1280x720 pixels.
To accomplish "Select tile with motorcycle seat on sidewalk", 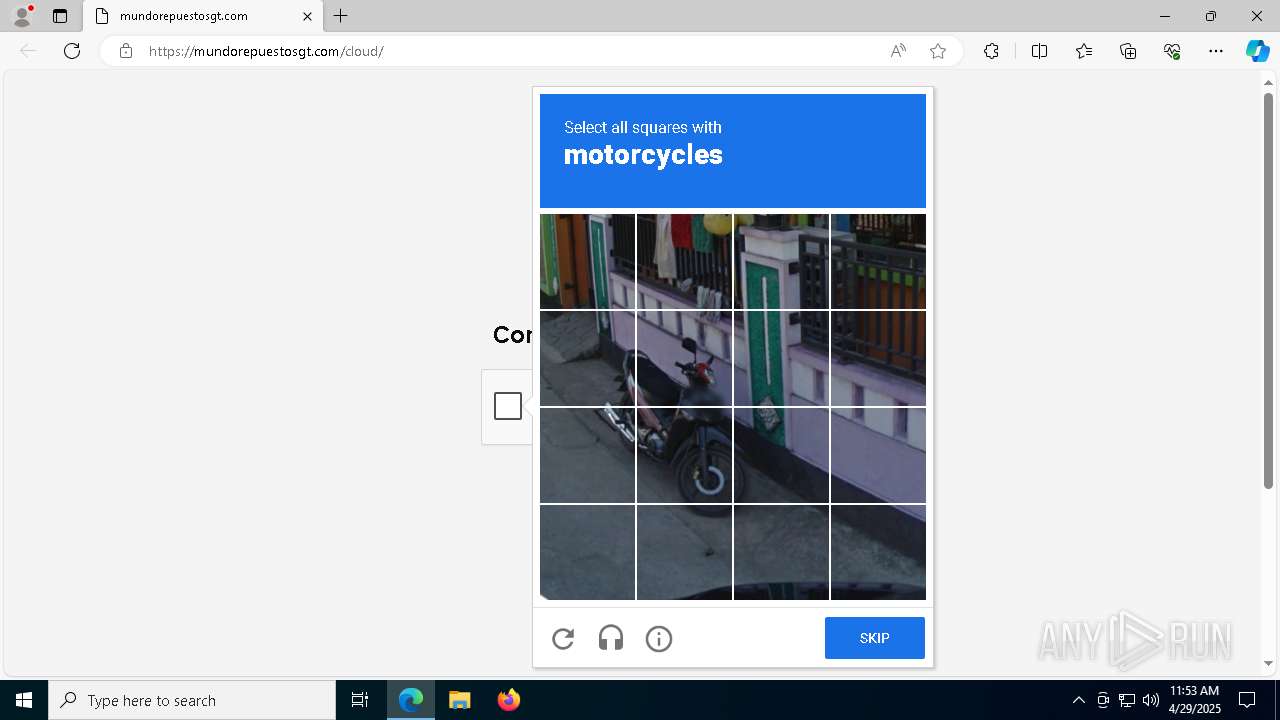I will [x=587, y=455].
